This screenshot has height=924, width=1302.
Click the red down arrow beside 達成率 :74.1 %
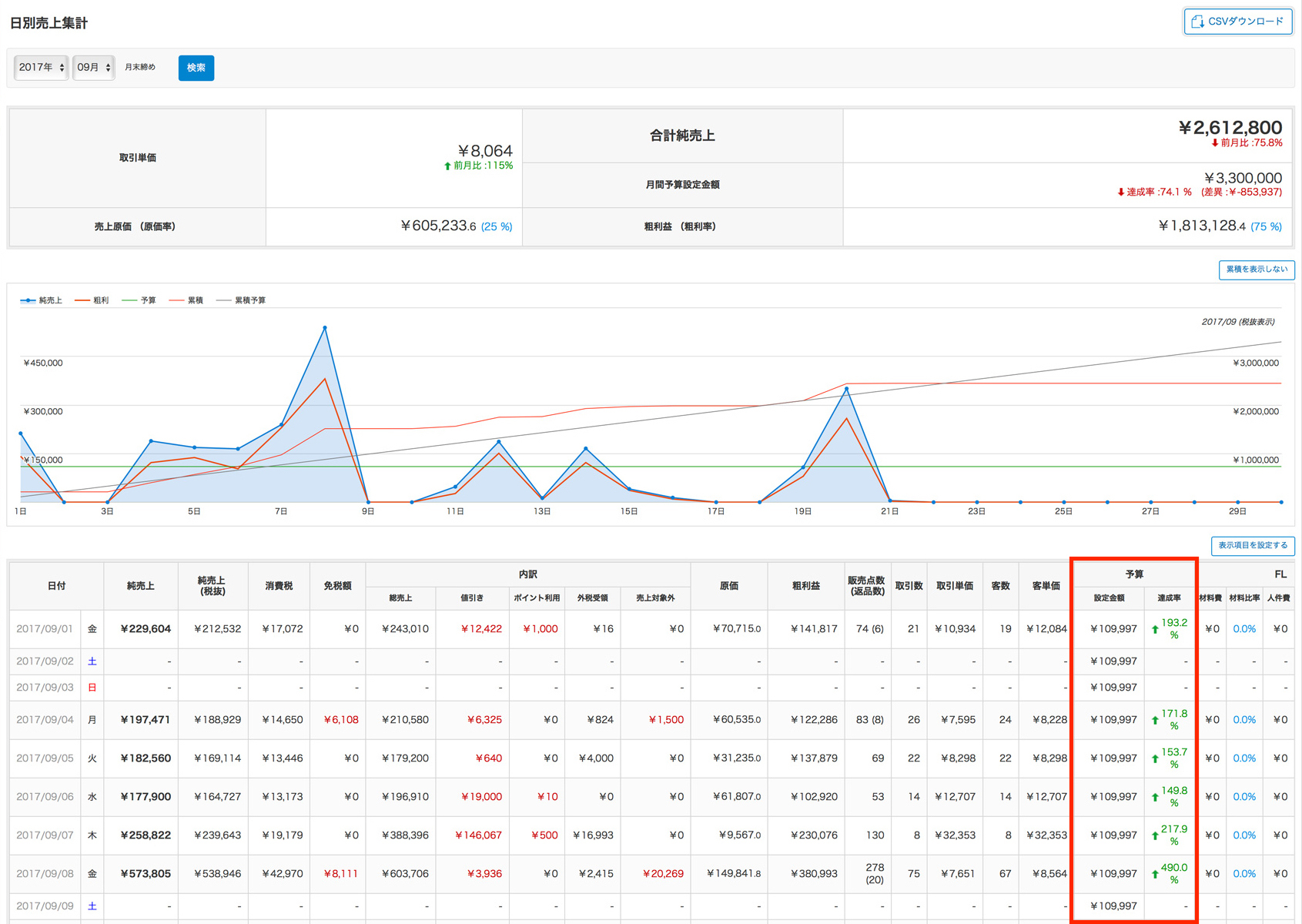[1121, 192]
